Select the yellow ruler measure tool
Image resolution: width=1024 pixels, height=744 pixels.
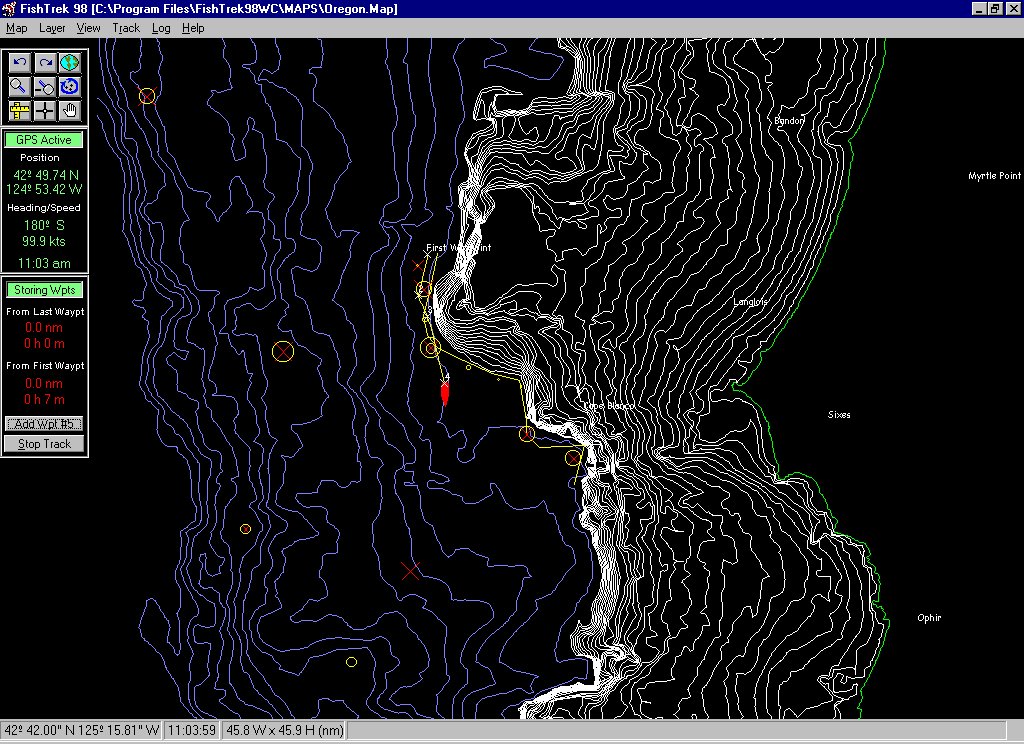19,111
